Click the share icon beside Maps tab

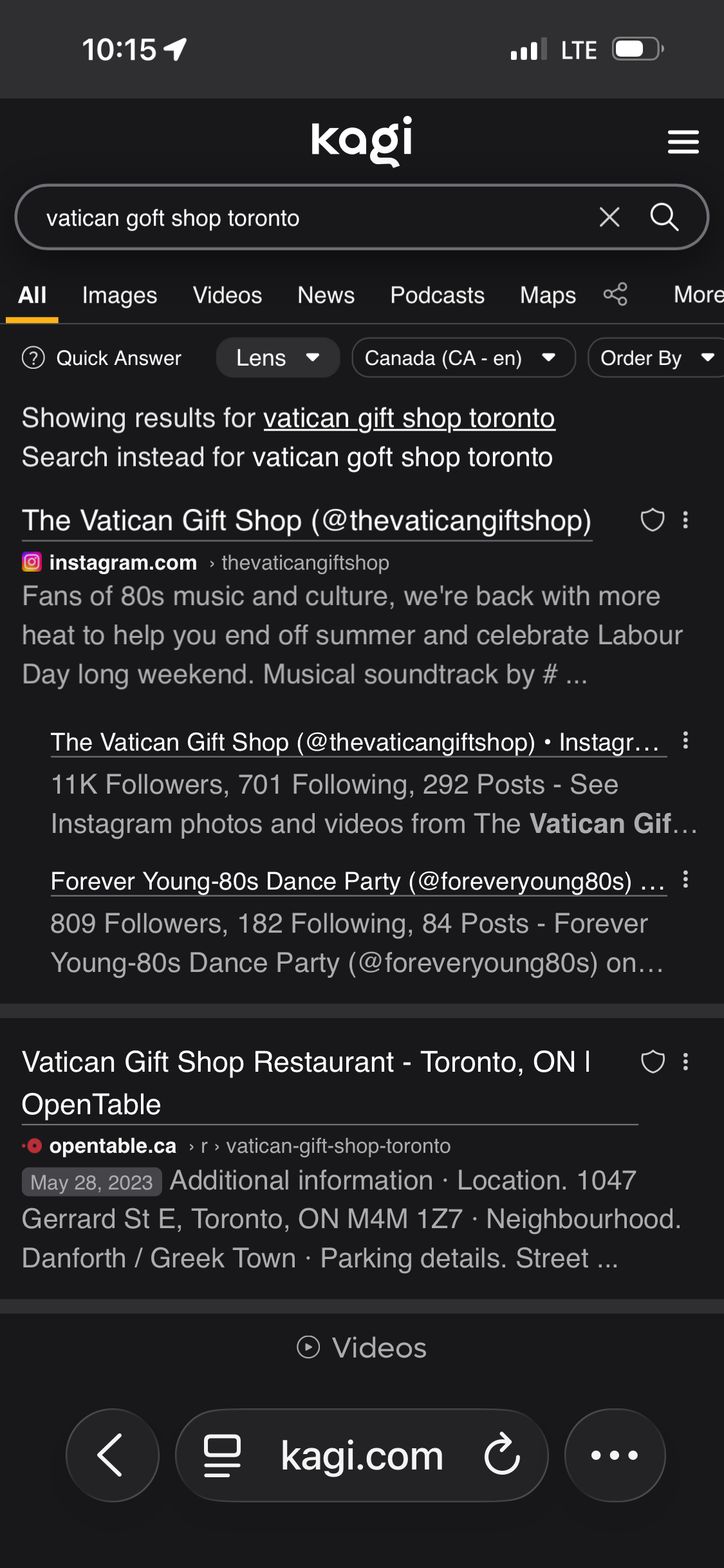click(x=615, y=295)
